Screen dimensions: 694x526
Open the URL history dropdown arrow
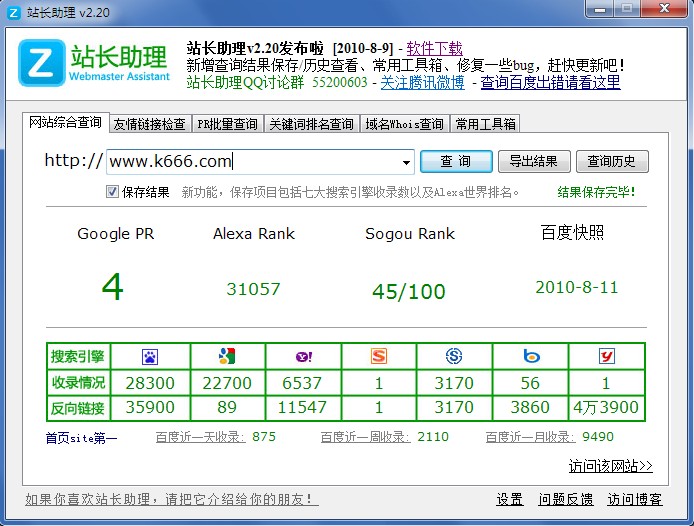(x=406, y=162)
